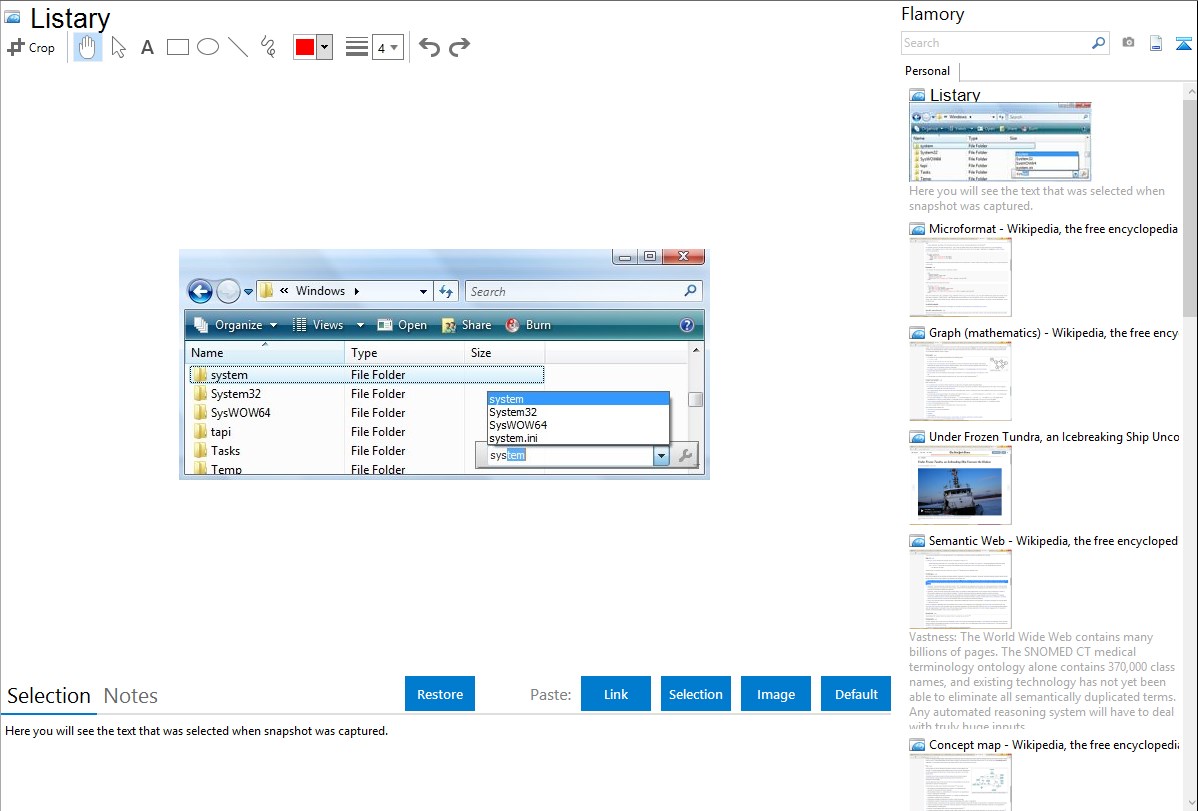1198x811 pixels.
Task: Click the "Semantic Web - Wikipedia" title
Action: [x=1053, y=541]
